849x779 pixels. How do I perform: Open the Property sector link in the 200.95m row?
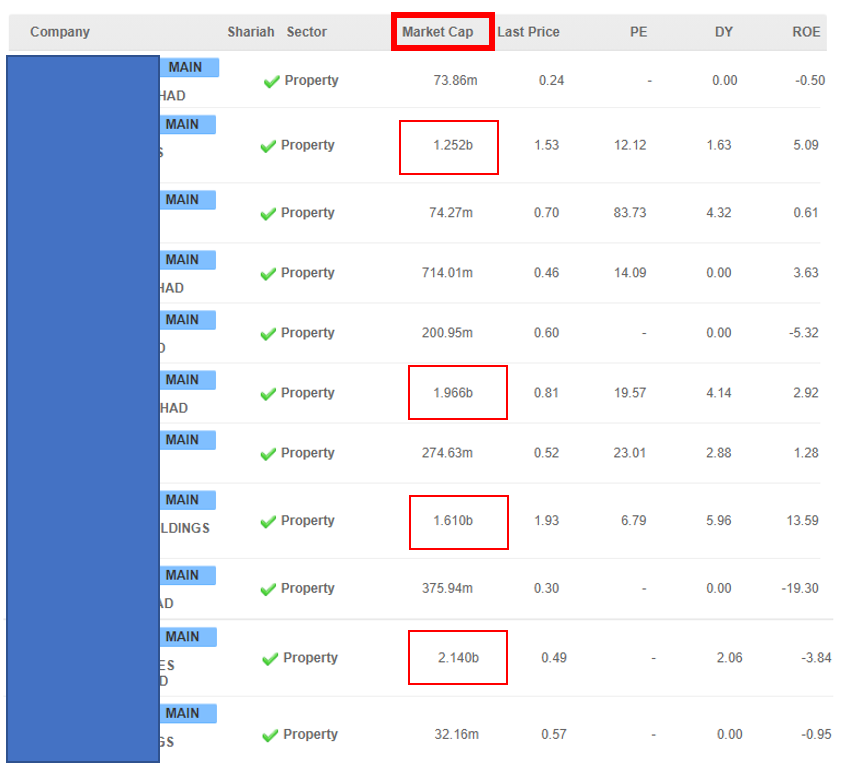[307, 333]
